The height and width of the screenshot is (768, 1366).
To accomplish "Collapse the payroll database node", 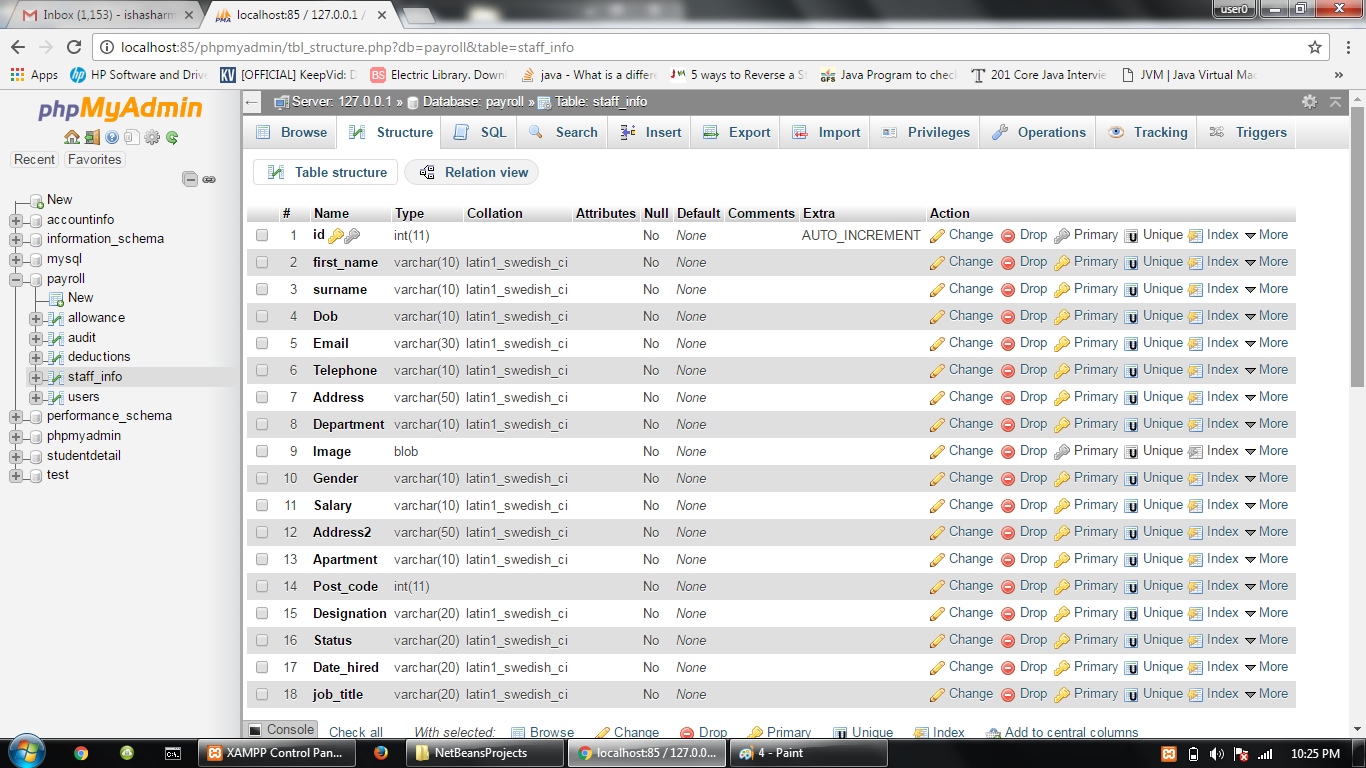I will point(16,279).
